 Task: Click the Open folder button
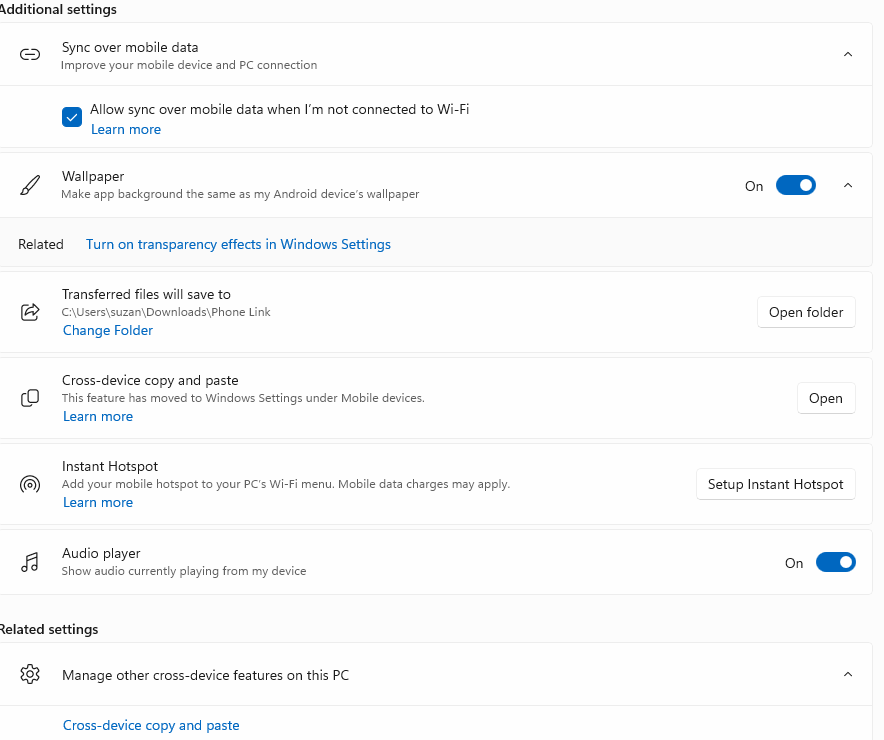tap(806, 312)
